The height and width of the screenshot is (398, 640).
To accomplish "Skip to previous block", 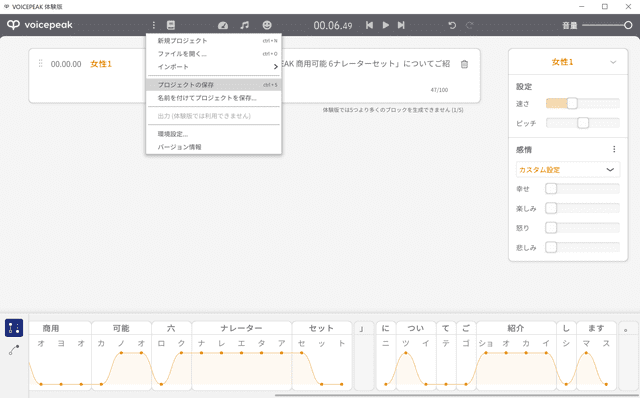I will pos(369,25).
